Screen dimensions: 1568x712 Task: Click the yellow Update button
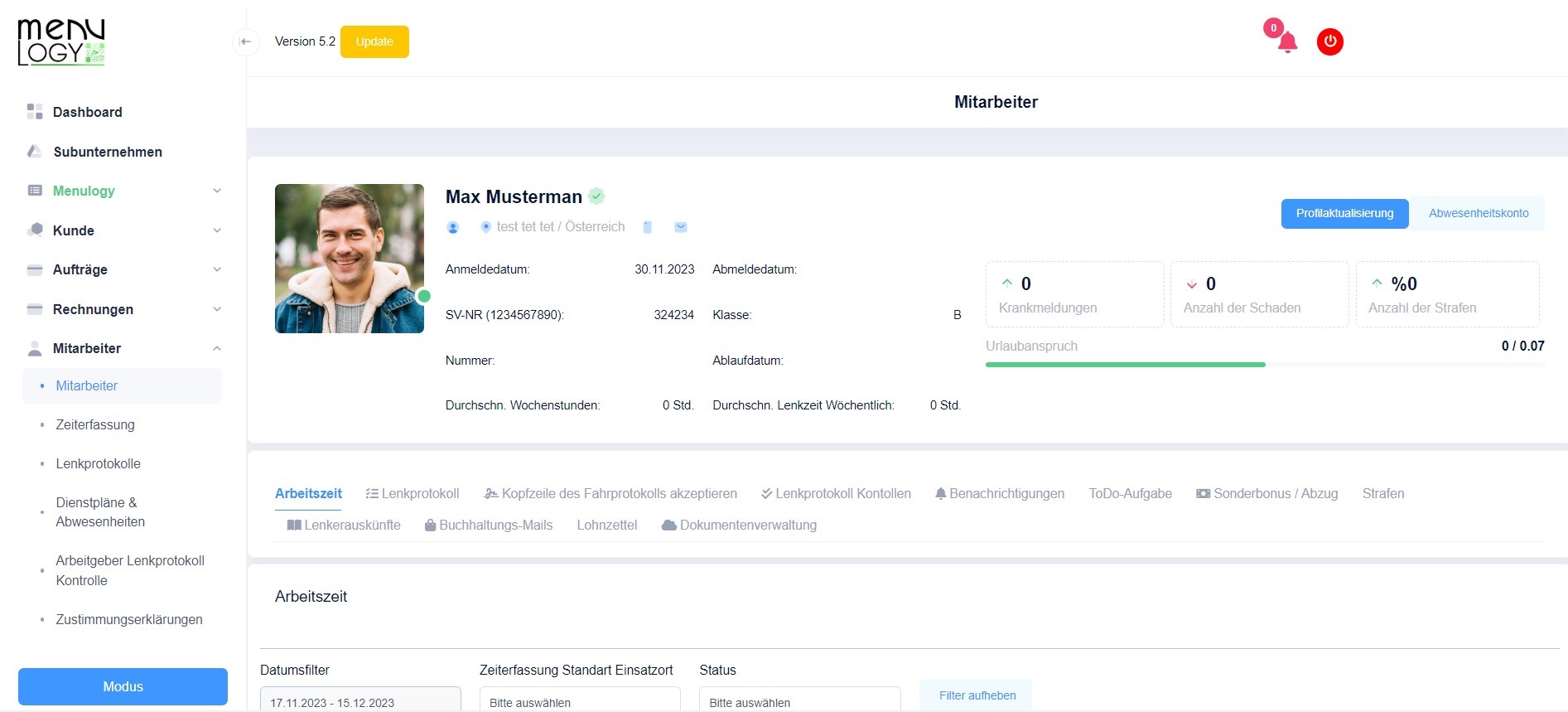point(374,41)
